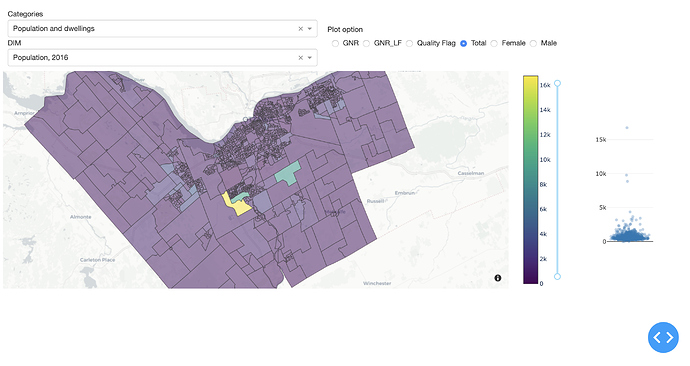Click the map attribution info icon
This screenshot has width=690, height=366.
tap(498, 278)
